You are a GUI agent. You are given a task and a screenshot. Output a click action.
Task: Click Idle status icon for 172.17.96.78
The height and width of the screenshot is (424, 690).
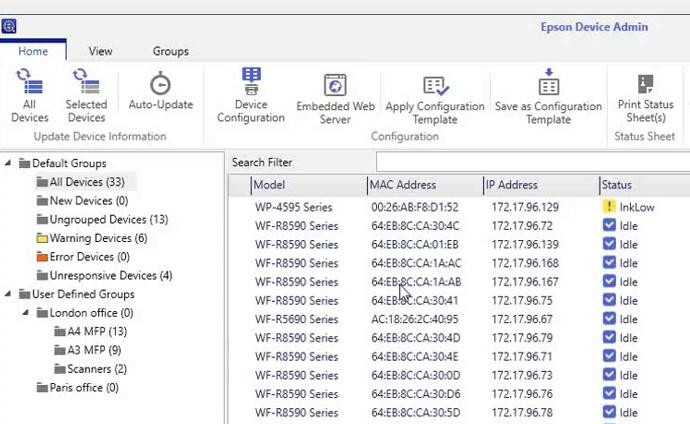pyautogui.click(x=609, y=412)
